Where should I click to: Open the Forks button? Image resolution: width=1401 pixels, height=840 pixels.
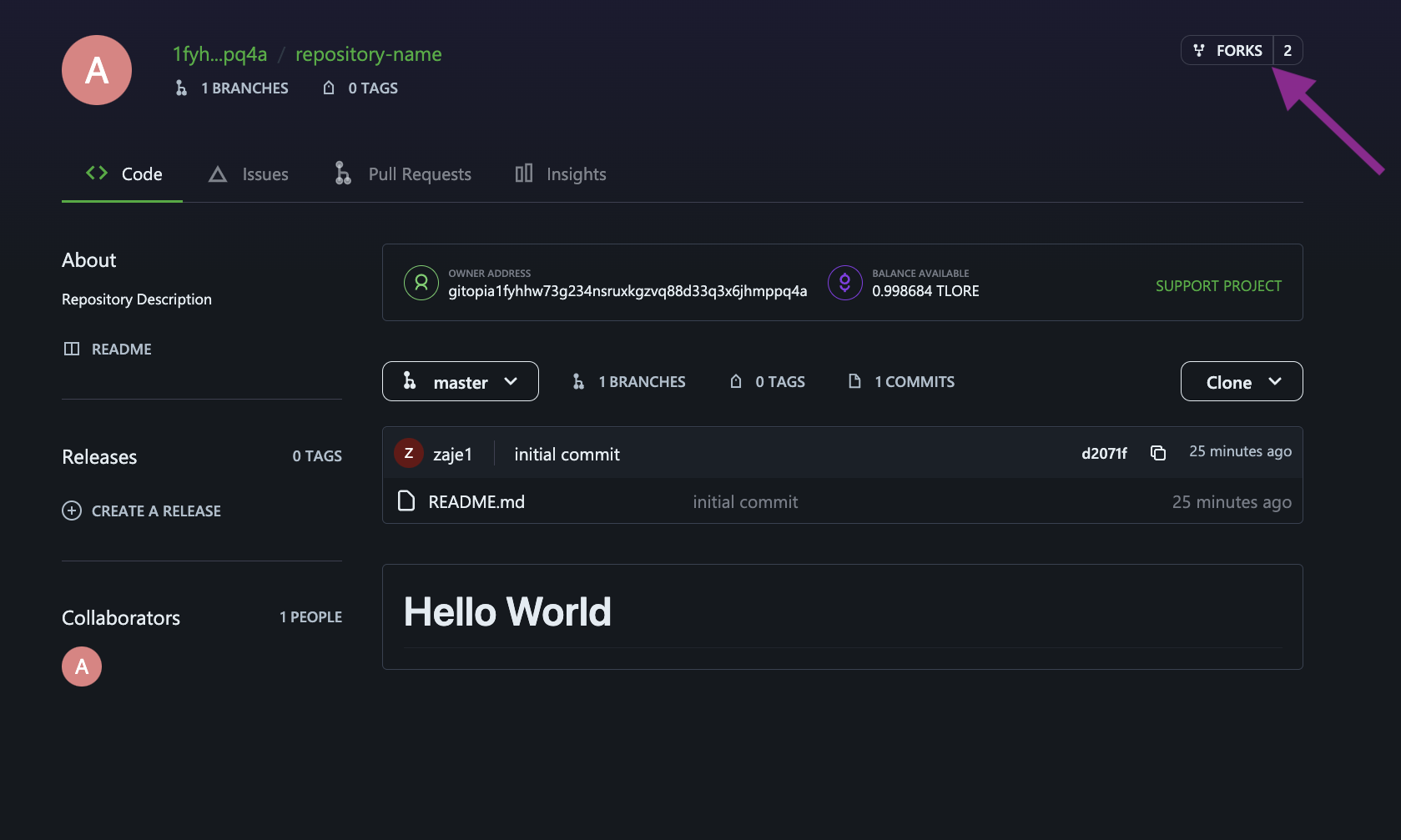tap(1227, 50)
